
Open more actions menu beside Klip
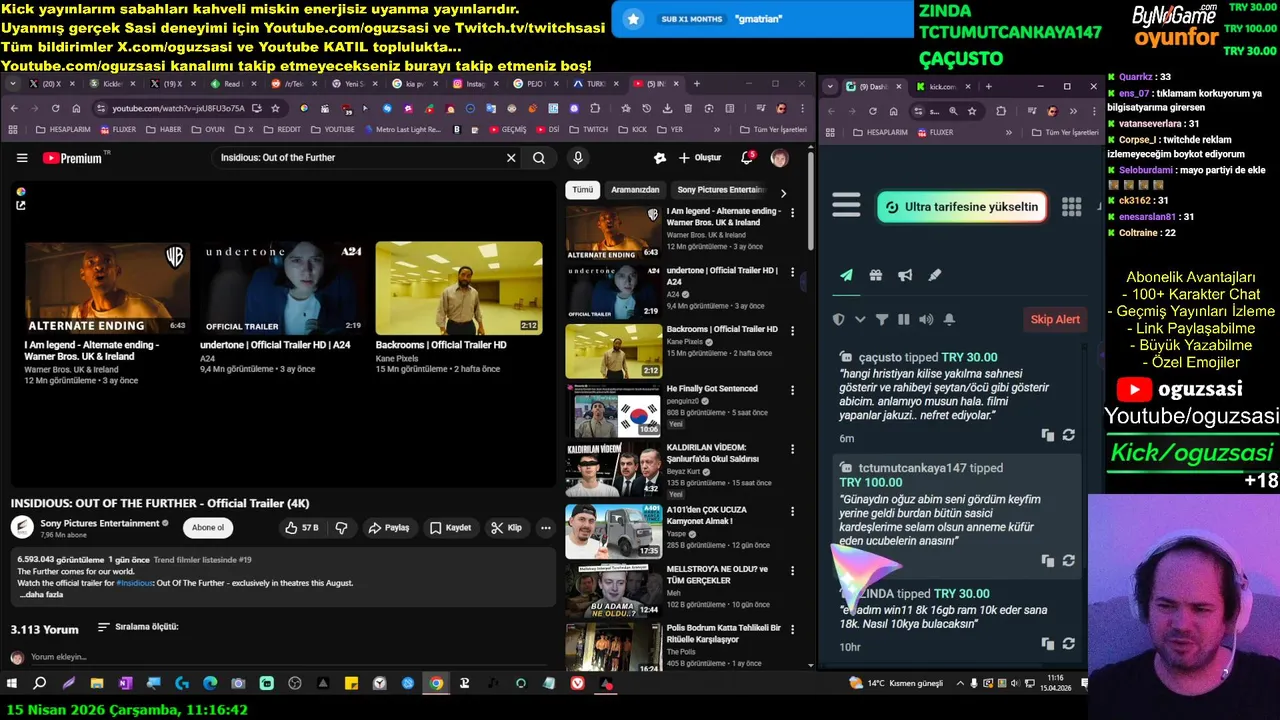pos(546,528)
